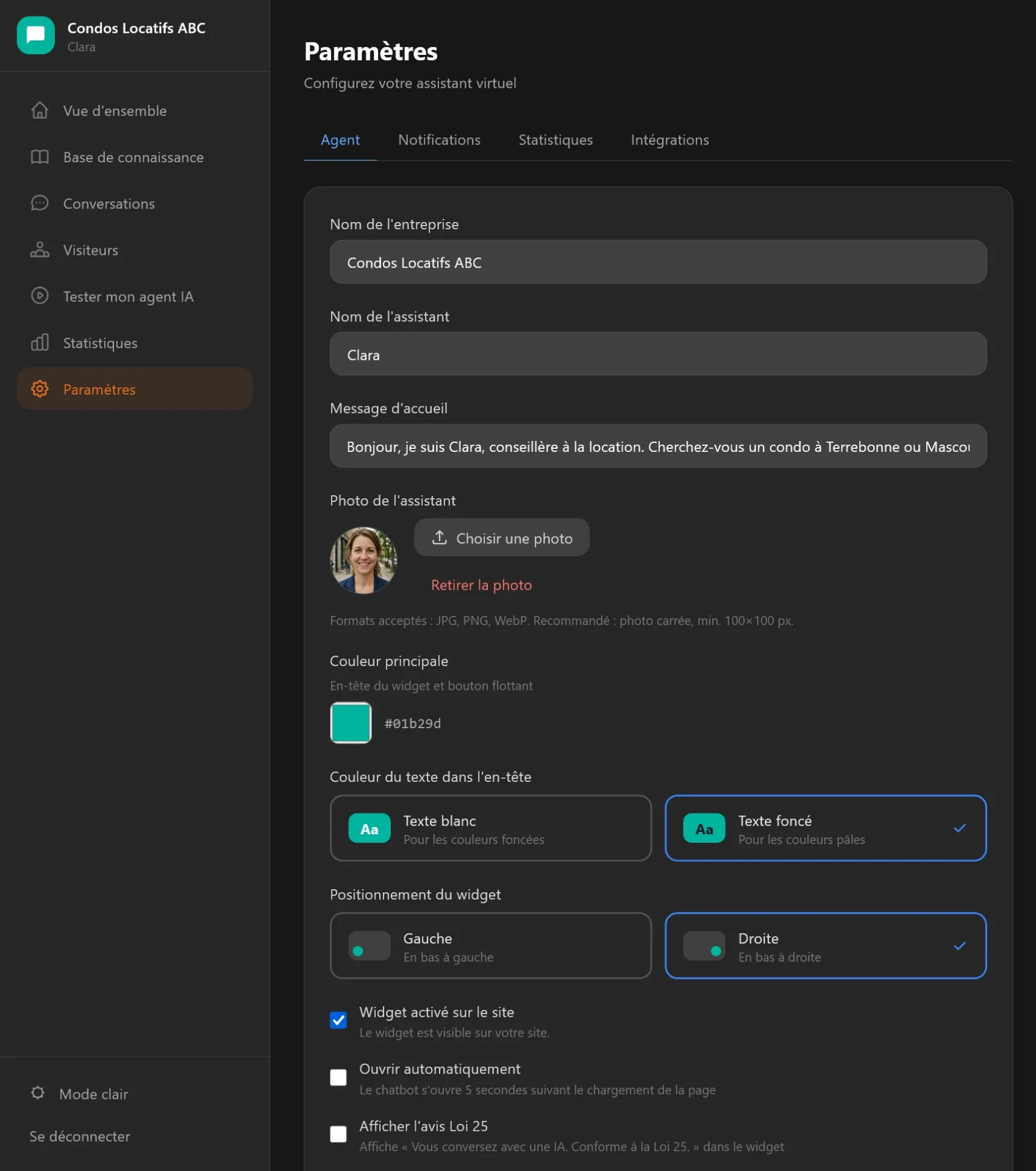Choose Gauche widget positioning
This screenshot has height=1171, width=1036.
pyautogui.click(x=490, y=946)
